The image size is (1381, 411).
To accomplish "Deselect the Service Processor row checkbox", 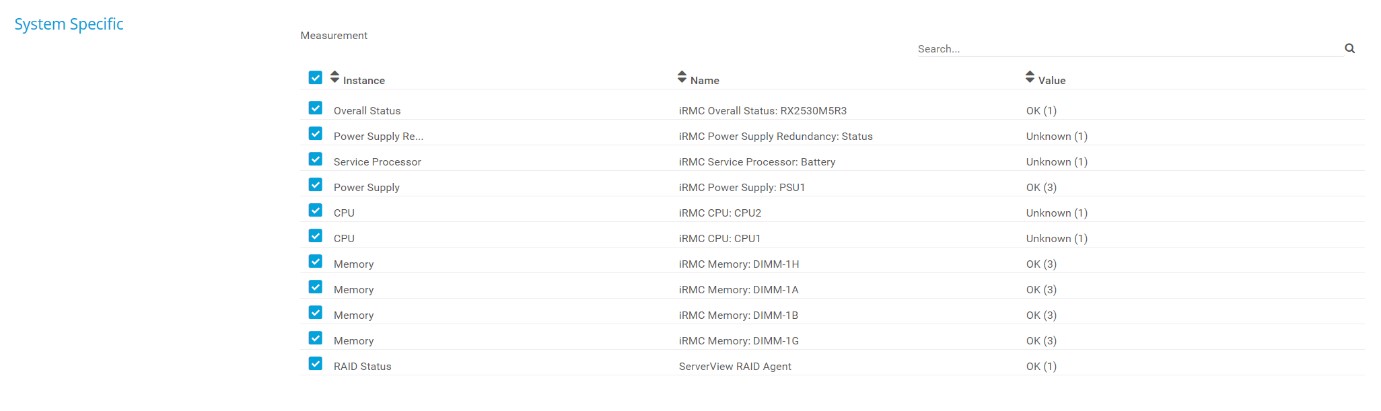I will [x=316, y=160].
